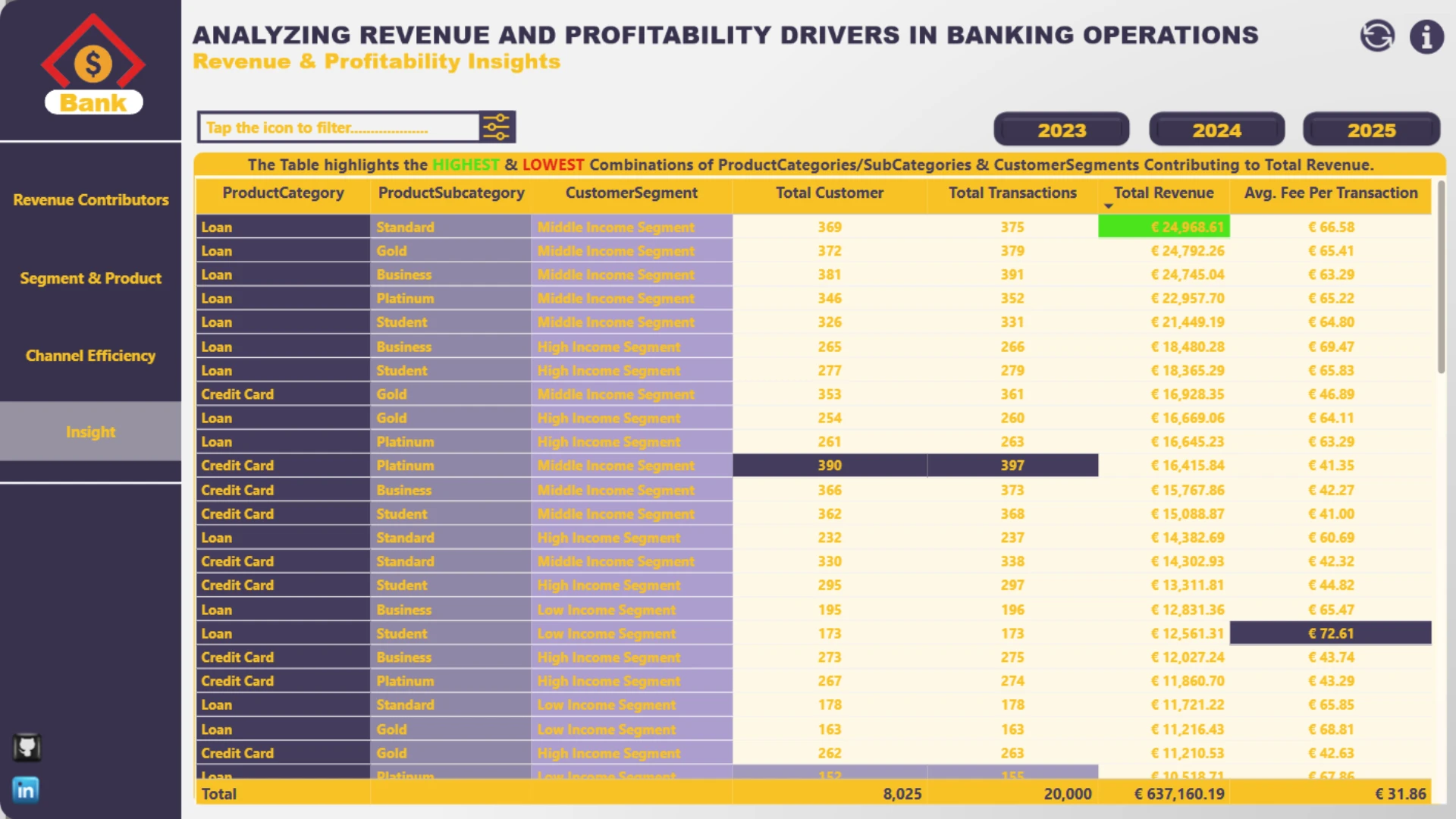Select the Insight navigation button
Screen dimensions: 1456x819
(x=90, y=431)
